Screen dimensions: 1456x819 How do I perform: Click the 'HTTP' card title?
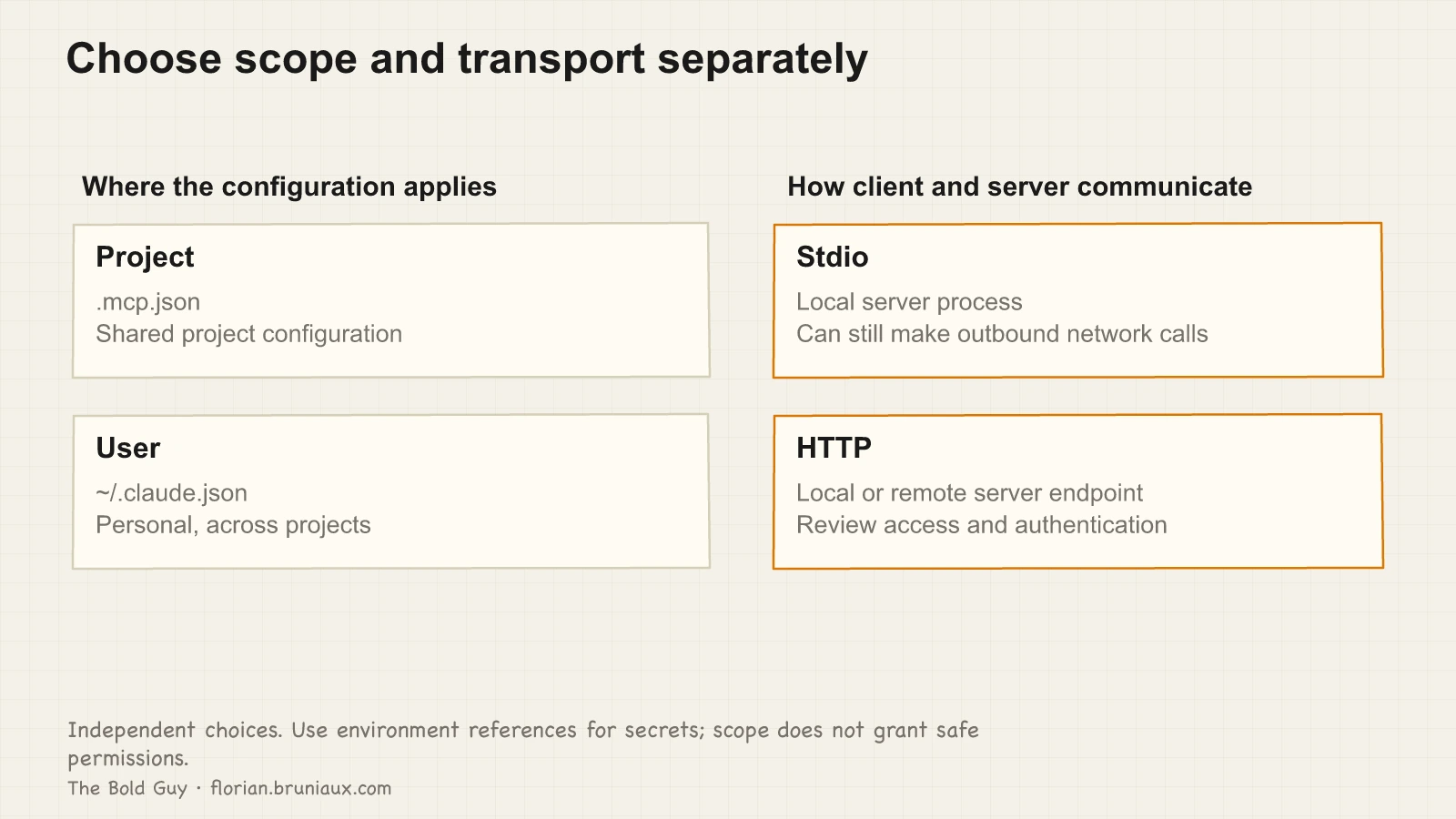click(x=834, y=448)
